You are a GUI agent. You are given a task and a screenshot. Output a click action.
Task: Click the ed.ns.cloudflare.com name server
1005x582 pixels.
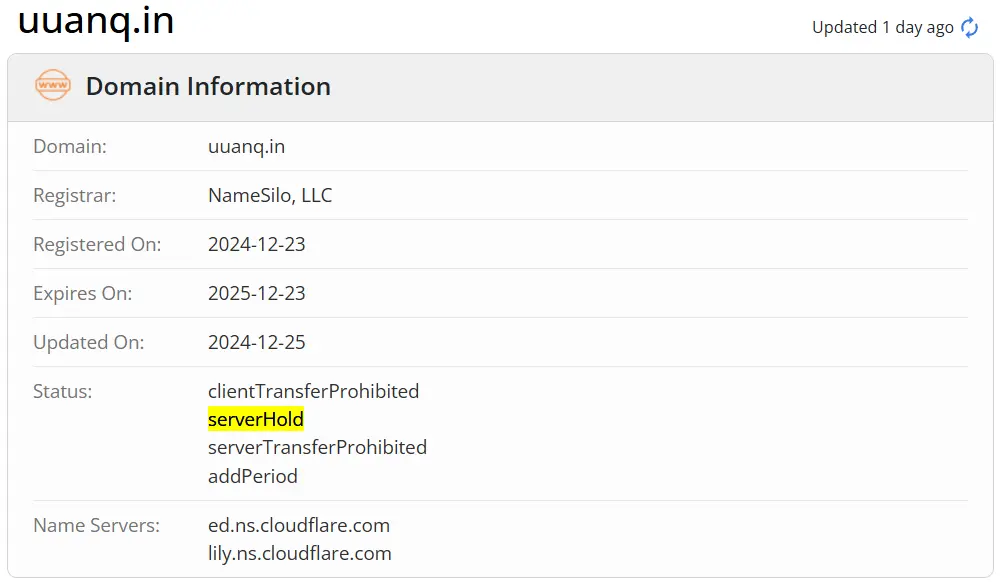point(299,525)
